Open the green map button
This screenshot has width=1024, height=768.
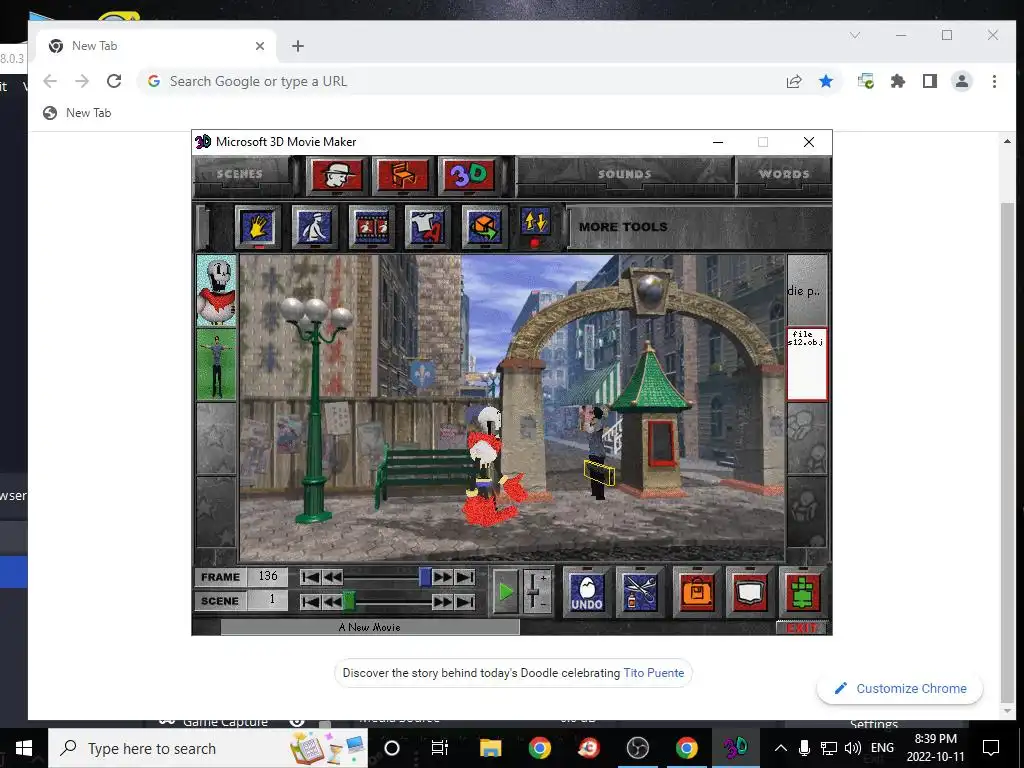803,592
